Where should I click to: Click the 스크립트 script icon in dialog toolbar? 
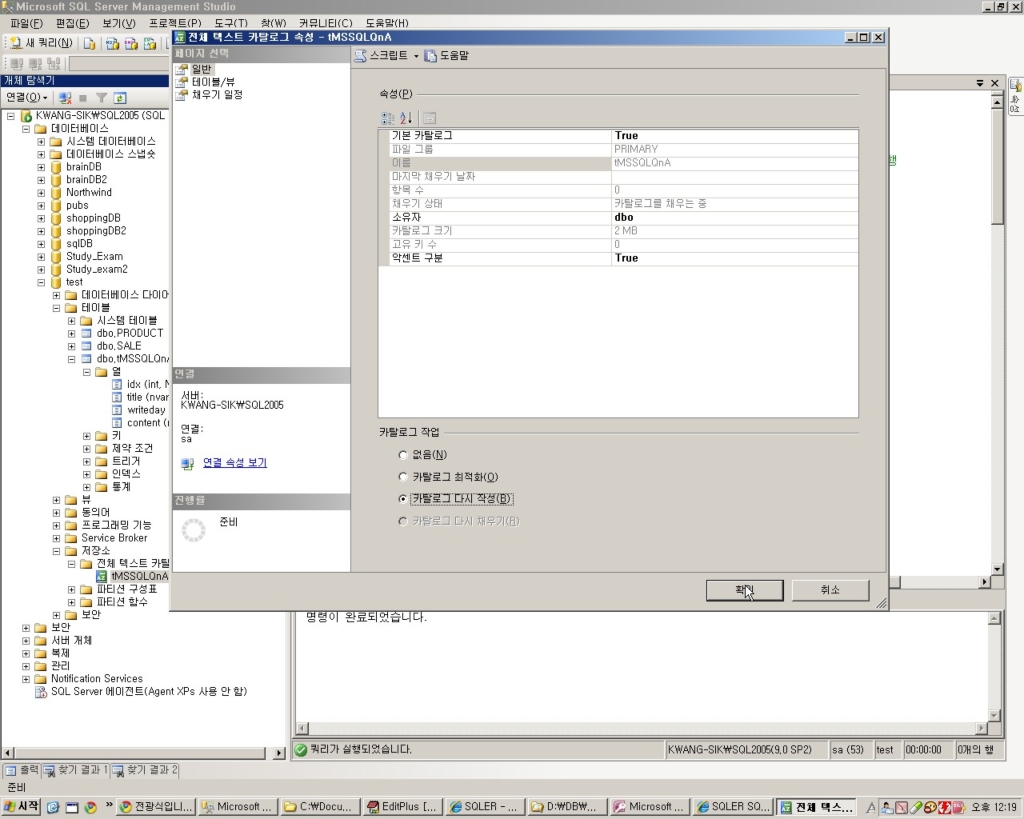(360, 56)
